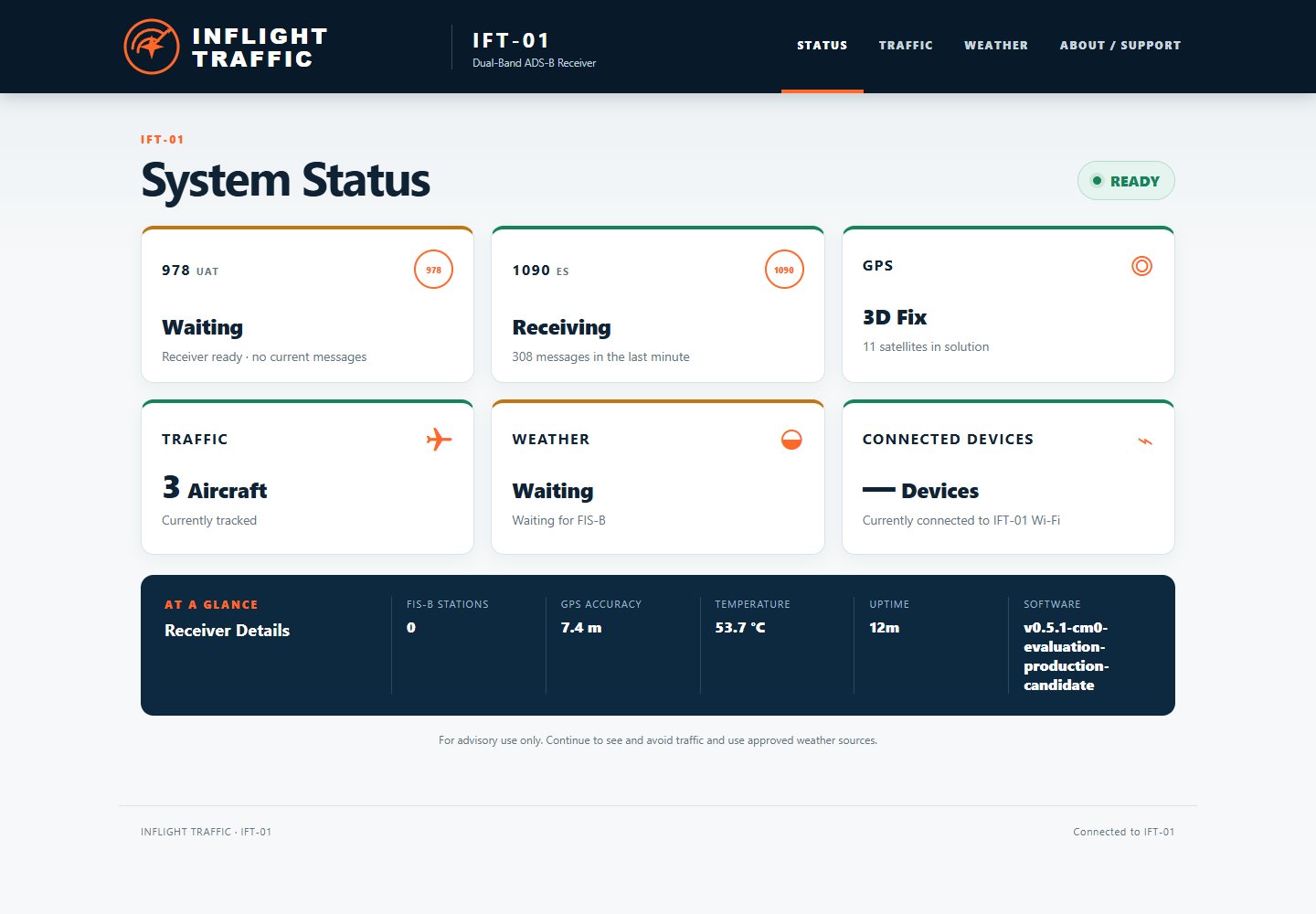The height and width of the screenshot is (914, 1316).
Task: Click the 'Currently tracked' text
Action: click(x=209, y=520)
